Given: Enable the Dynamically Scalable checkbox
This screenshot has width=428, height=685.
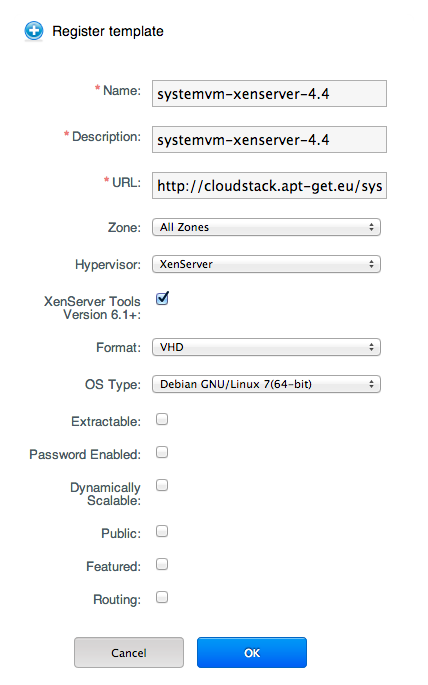Looking at the screenshot, I should click(162, 485).
